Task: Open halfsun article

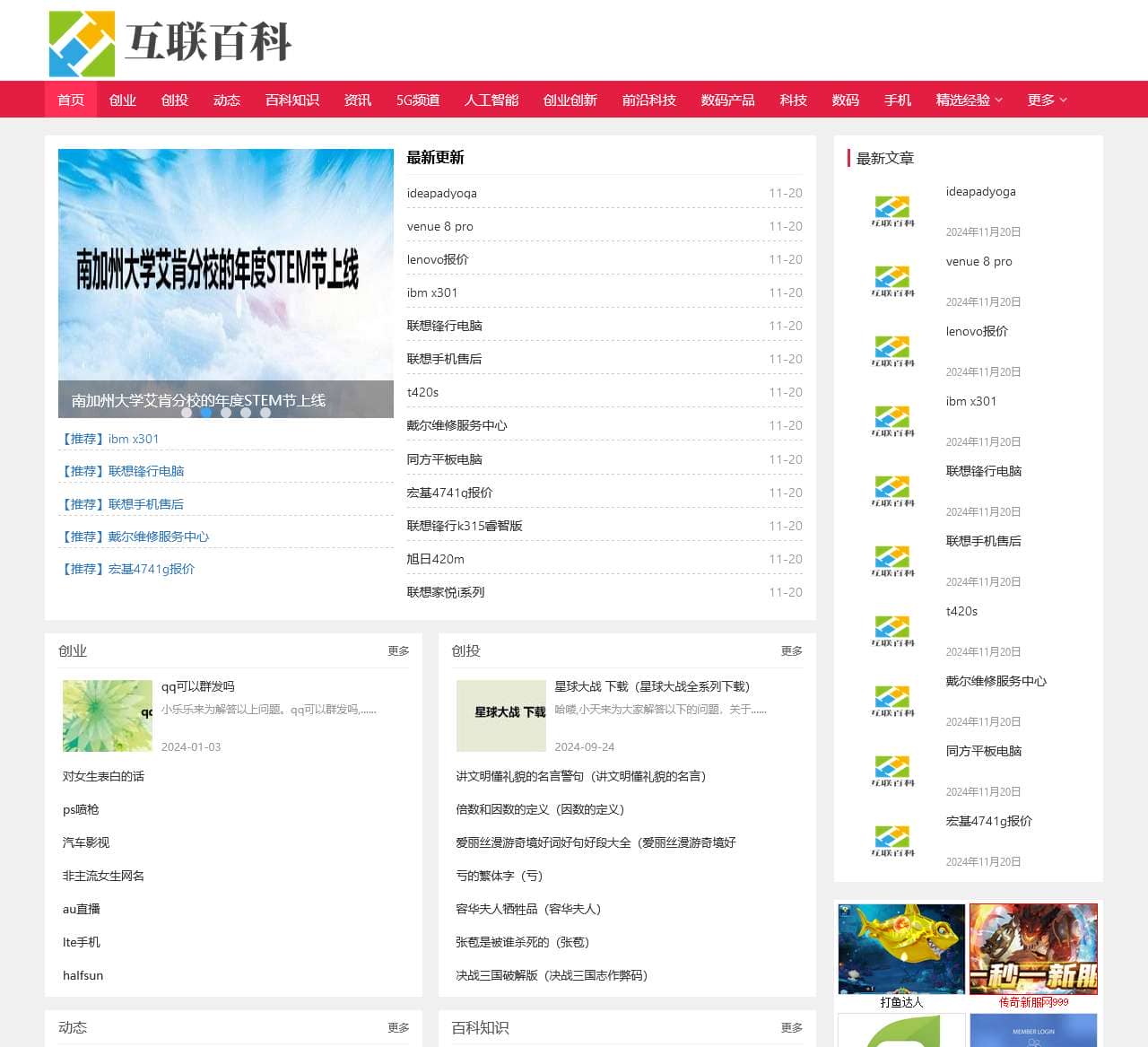Action: [83, 975]
